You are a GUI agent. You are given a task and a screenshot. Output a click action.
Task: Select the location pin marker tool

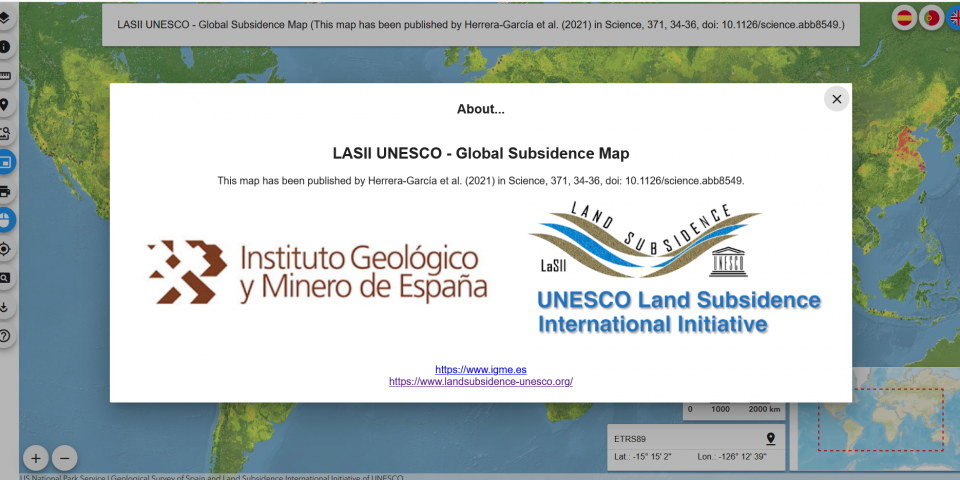pyautogui.click(x=4, y=105)
